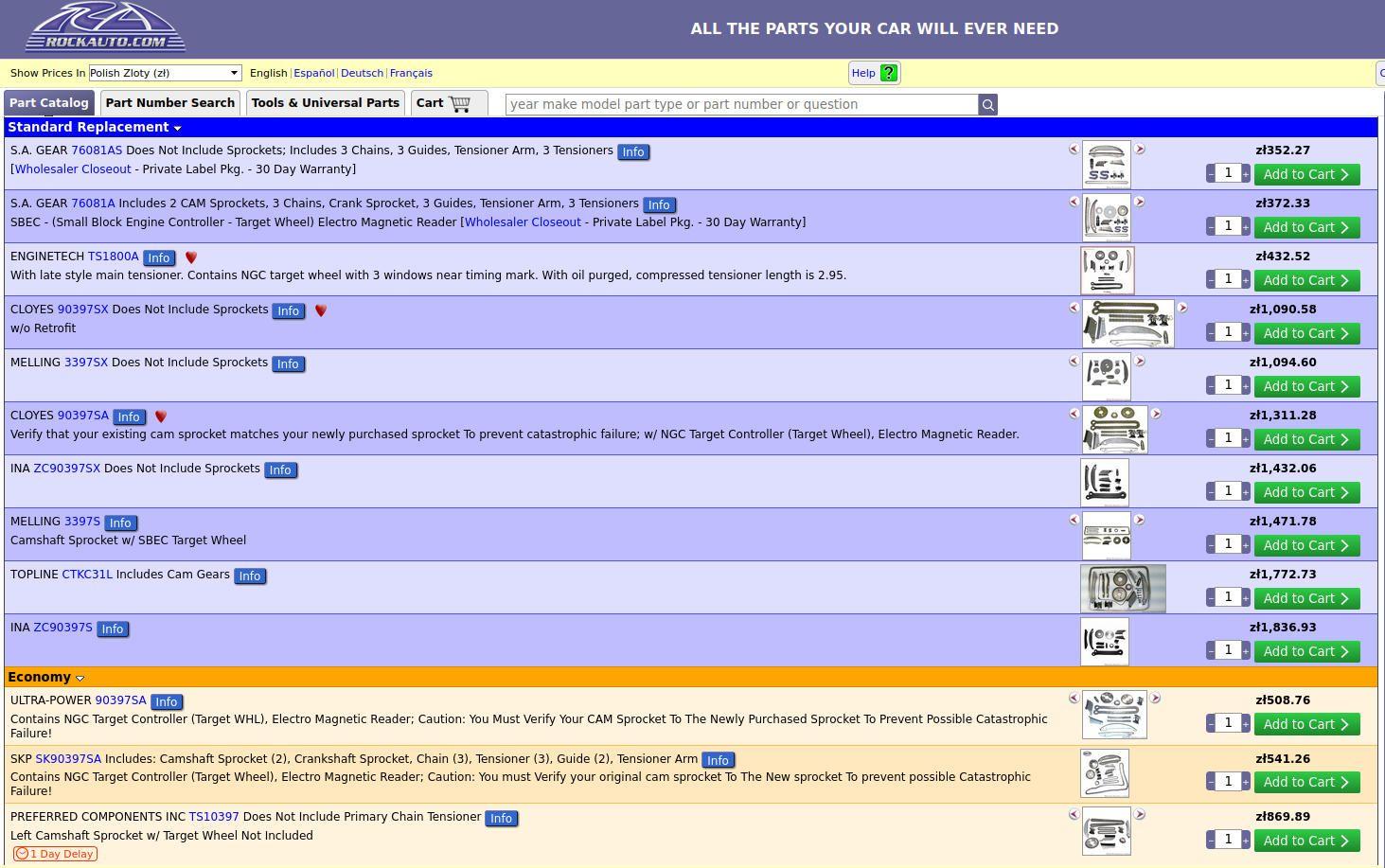Open the TOPLINE CTKC31L product thumbnail
This screenshot has width=1385, height=868.
(x=1123, y=588)
